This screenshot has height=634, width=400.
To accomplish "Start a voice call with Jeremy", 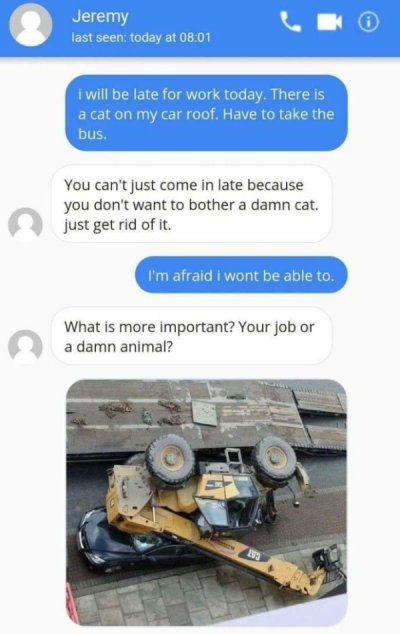I will 290,22.
